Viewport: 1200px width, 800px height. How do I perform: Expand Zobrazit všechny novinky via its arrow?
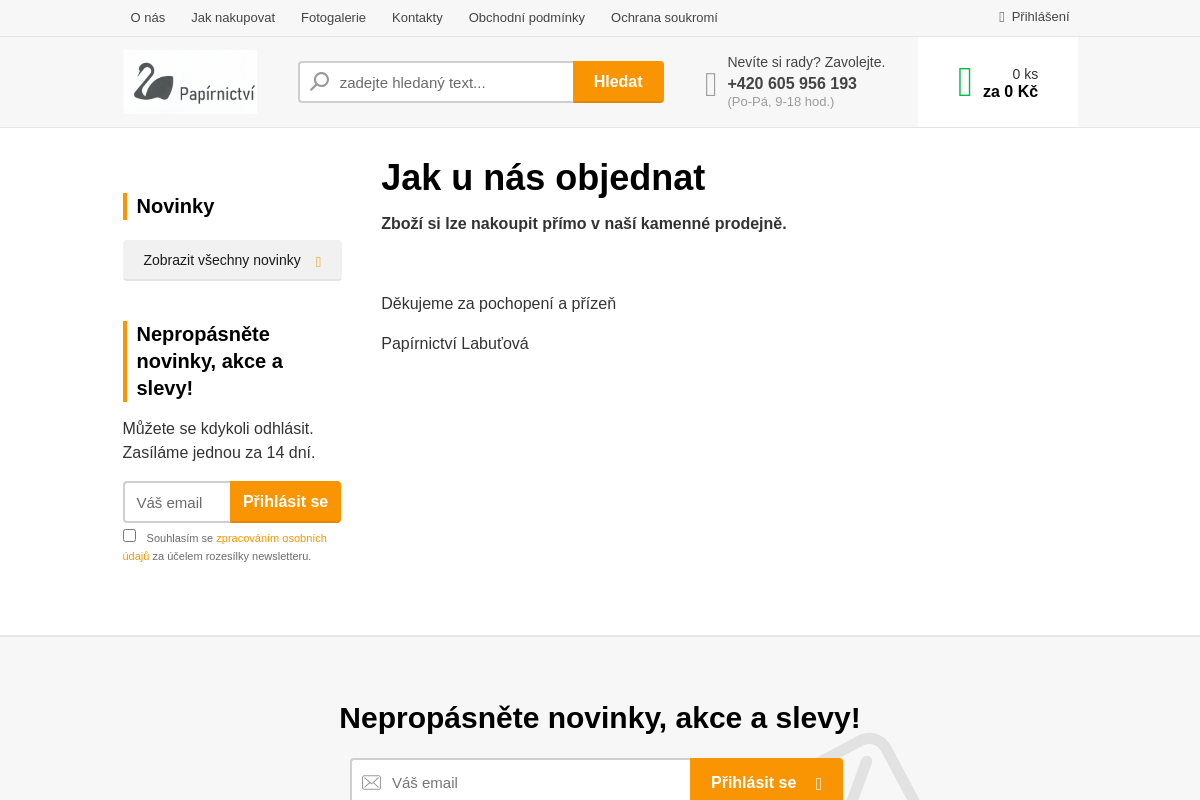point(317,260)
